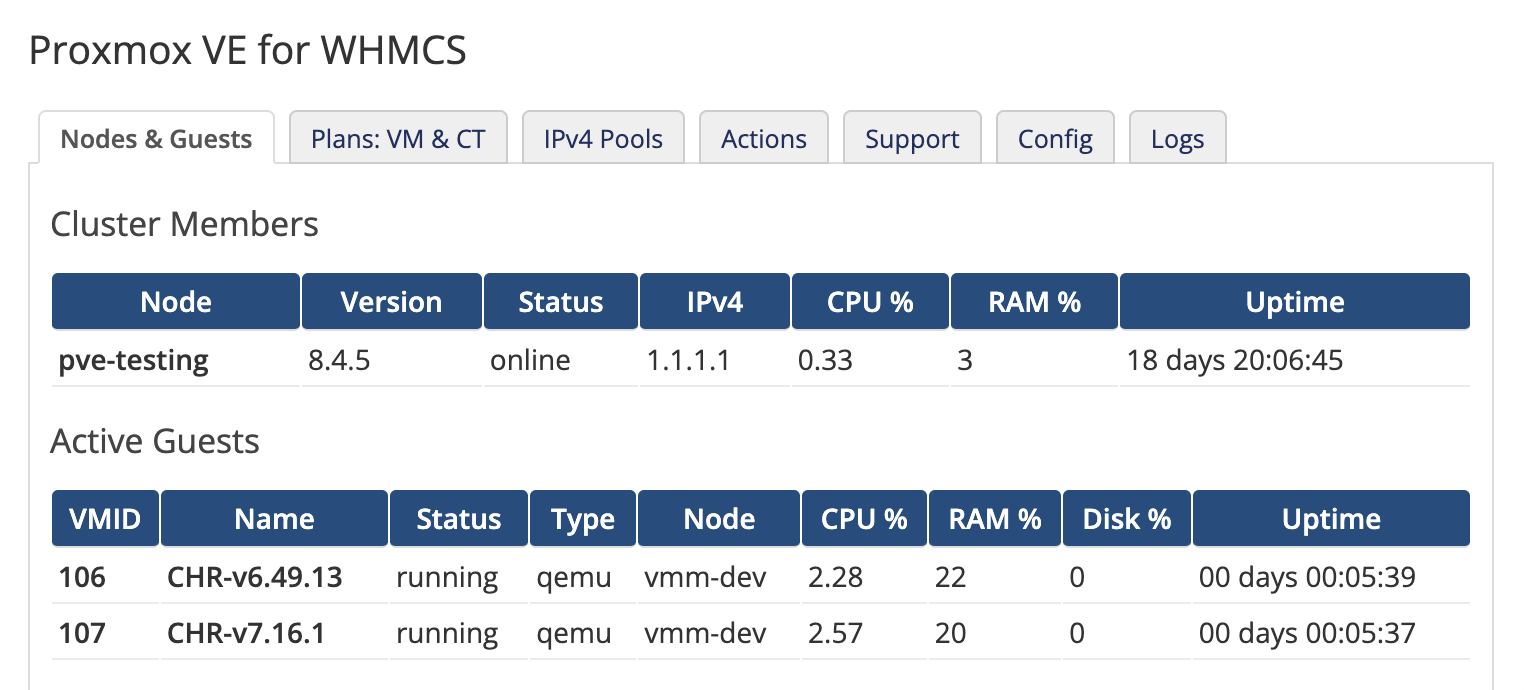Click the Active Guests heading
Screen dimensions: 1524x690
coord(155,441)
